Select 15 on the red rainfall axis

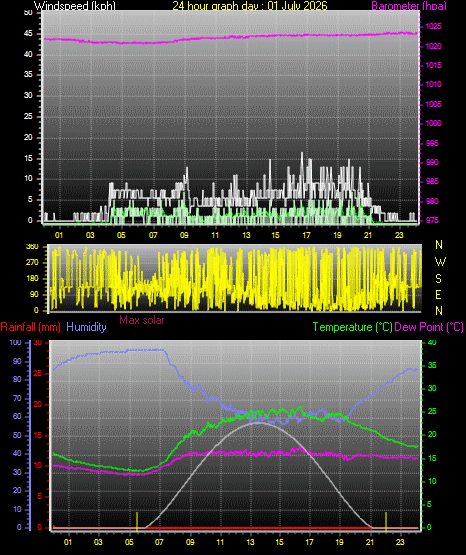pyautogui.click(x=38, y=436)
